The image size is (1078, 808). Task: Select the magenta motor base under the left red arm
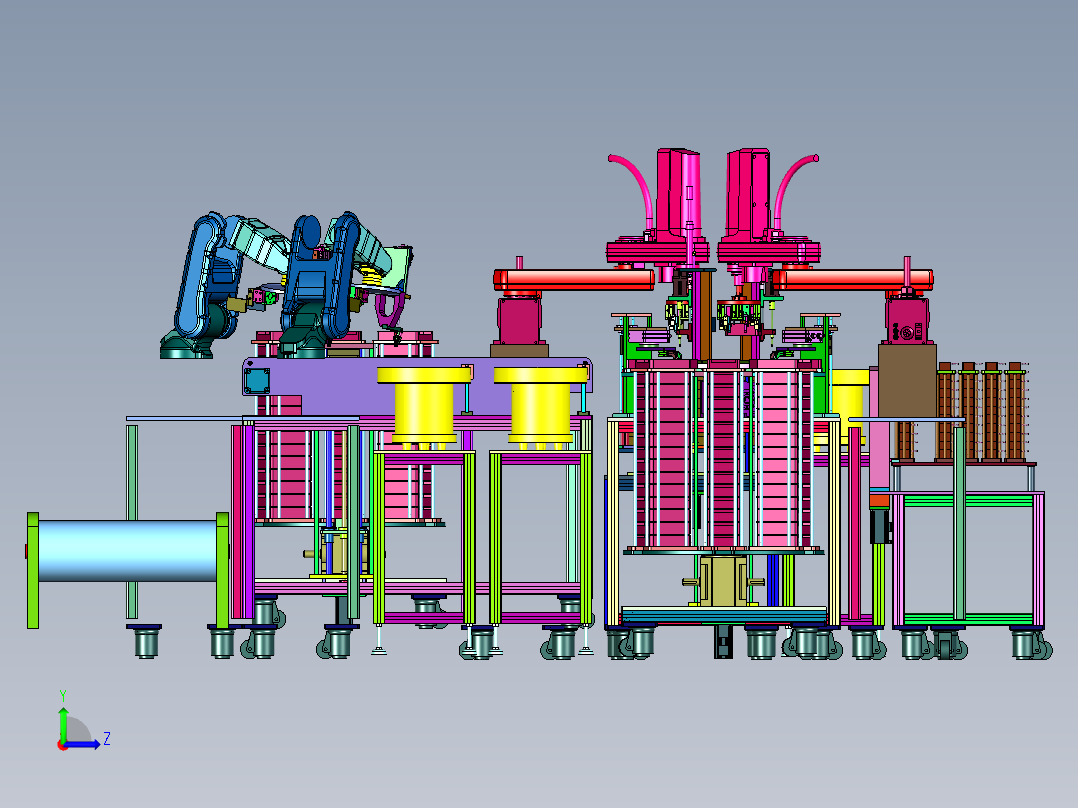tap(519, 318)
